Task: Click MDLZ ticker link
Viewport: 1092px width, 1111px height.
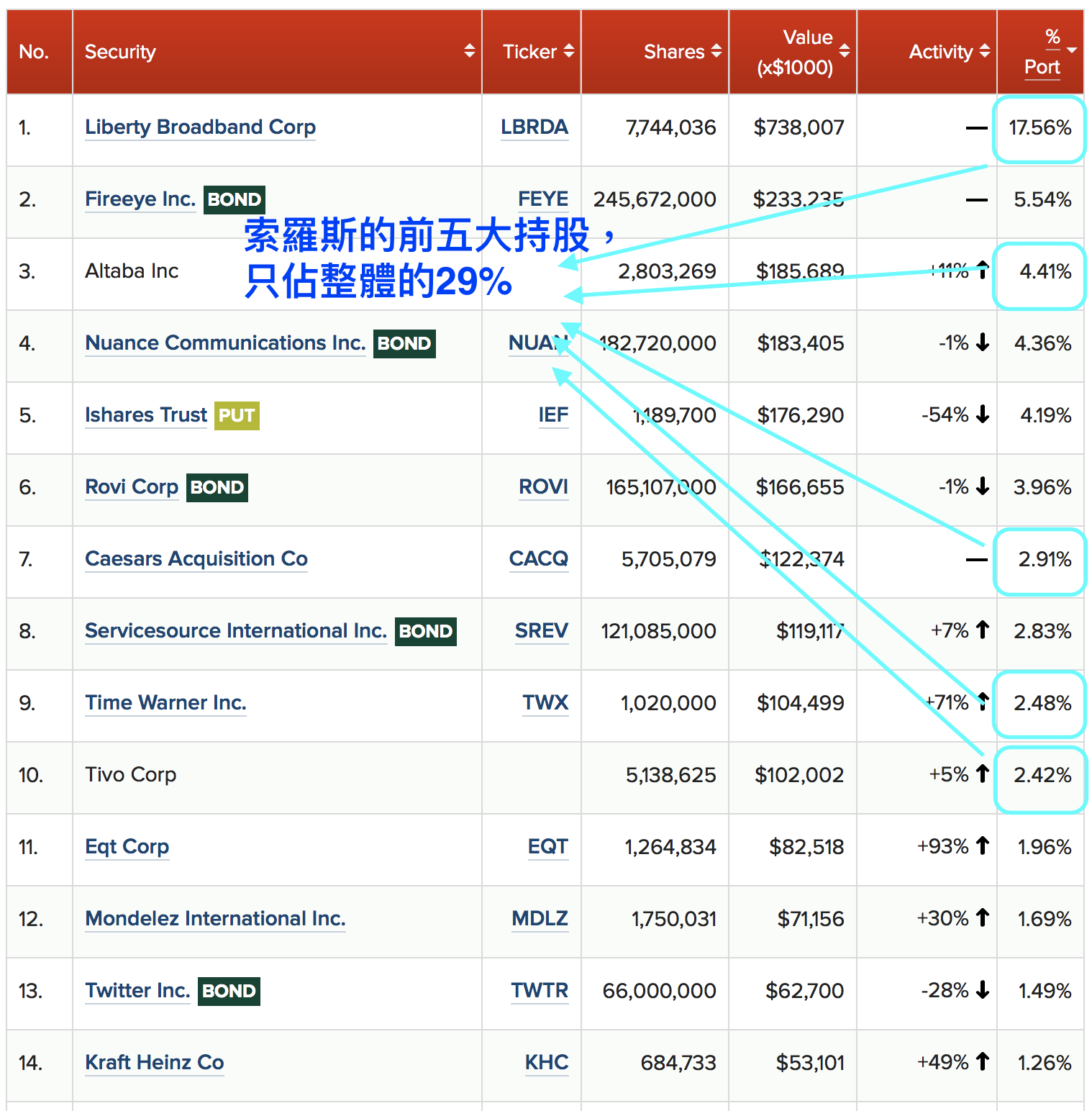Action: [x=540, y=919]
